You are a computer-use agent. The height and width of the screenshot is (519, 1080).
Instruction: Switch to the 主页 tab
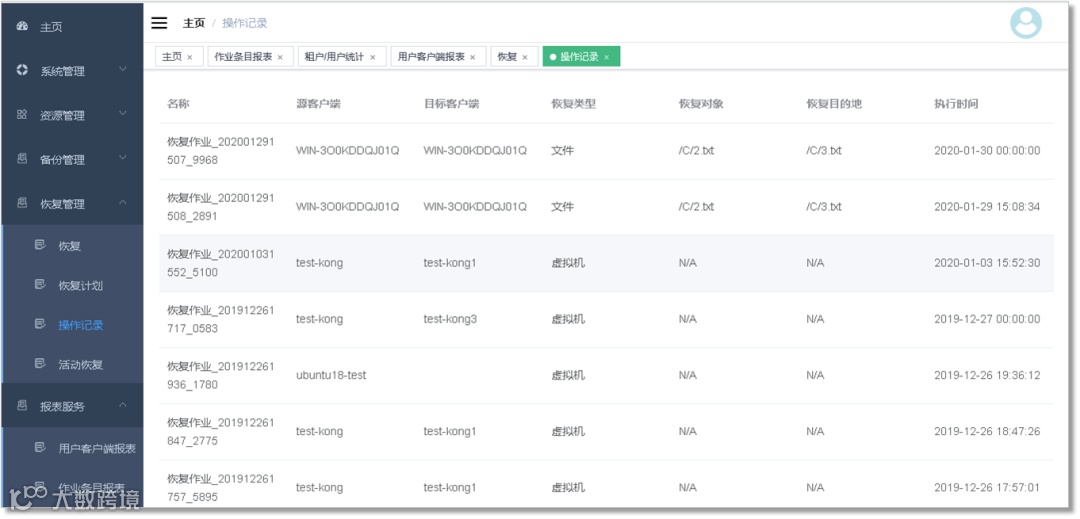pos(178,56)
